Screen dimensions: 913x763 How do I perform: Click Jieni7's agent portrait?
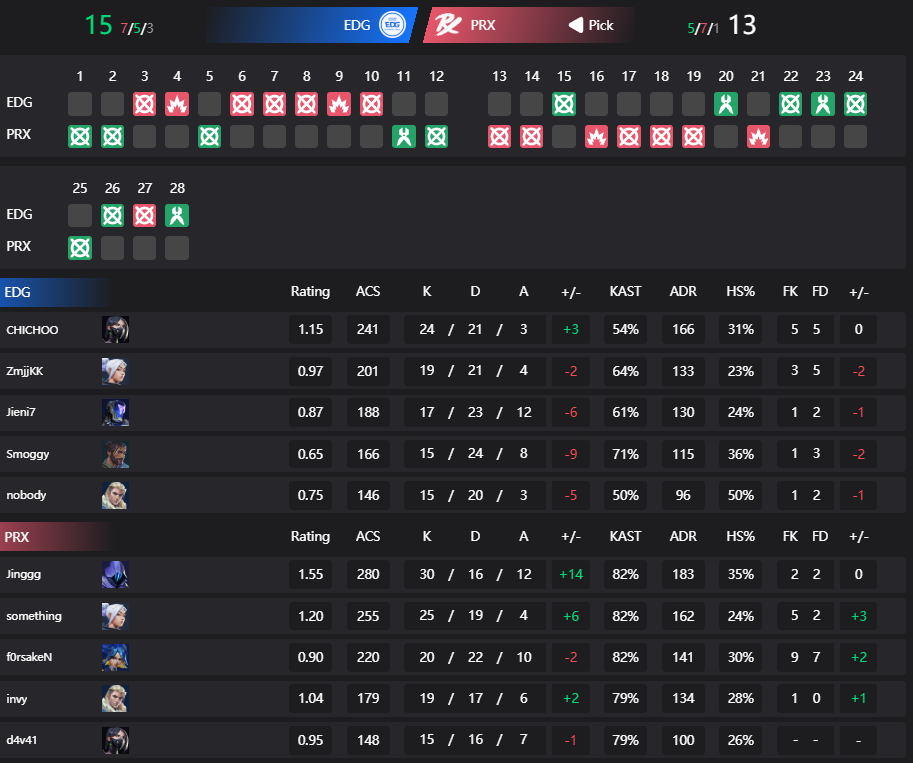(115, 412)
